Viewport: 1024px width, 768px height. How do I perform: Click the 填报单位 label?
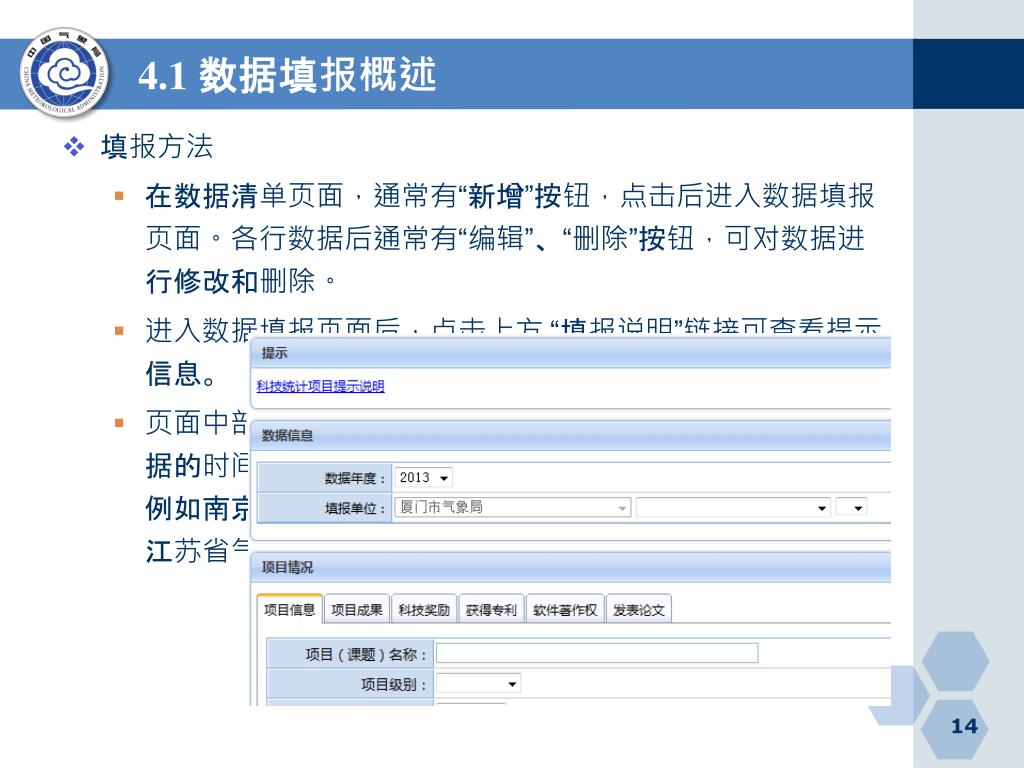[355, 508]
